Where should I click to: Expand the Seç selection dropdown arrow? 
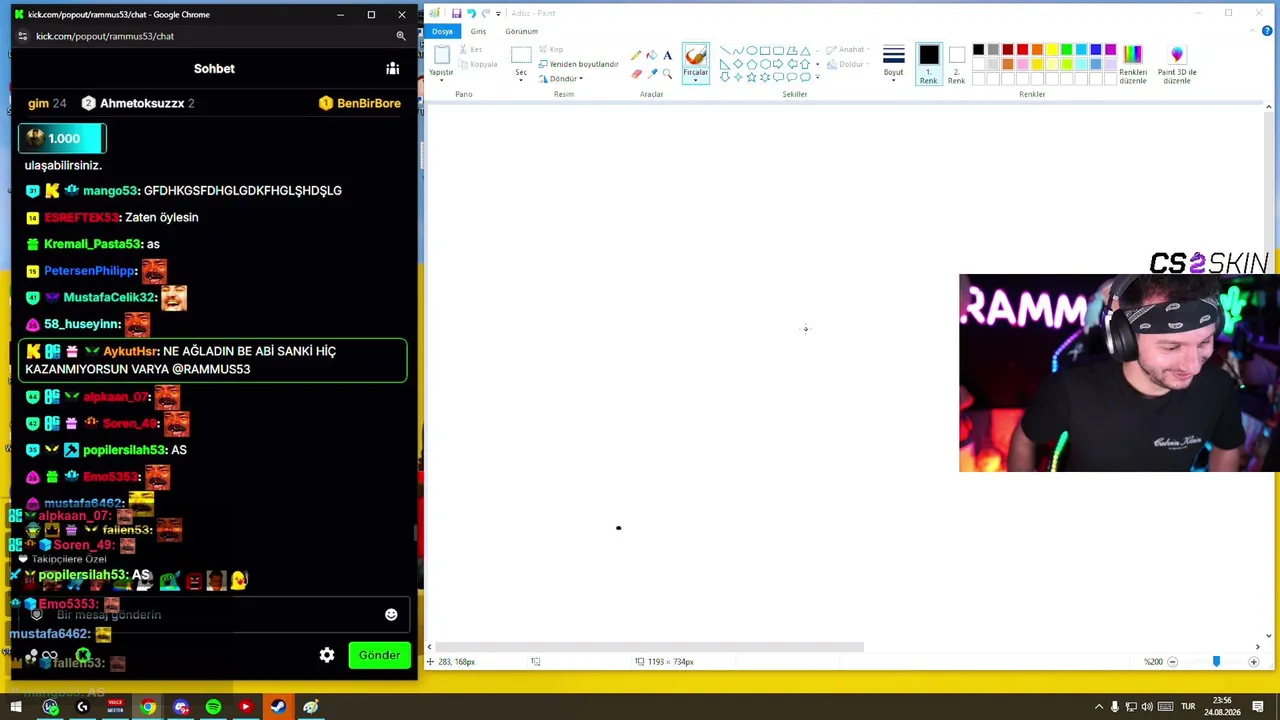[x=521, y=80]
